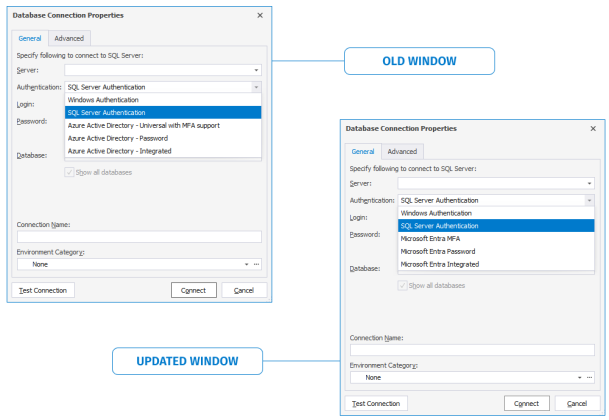
Task: Close the updated Database Connection Properties window
Action: tap(593, 129)
